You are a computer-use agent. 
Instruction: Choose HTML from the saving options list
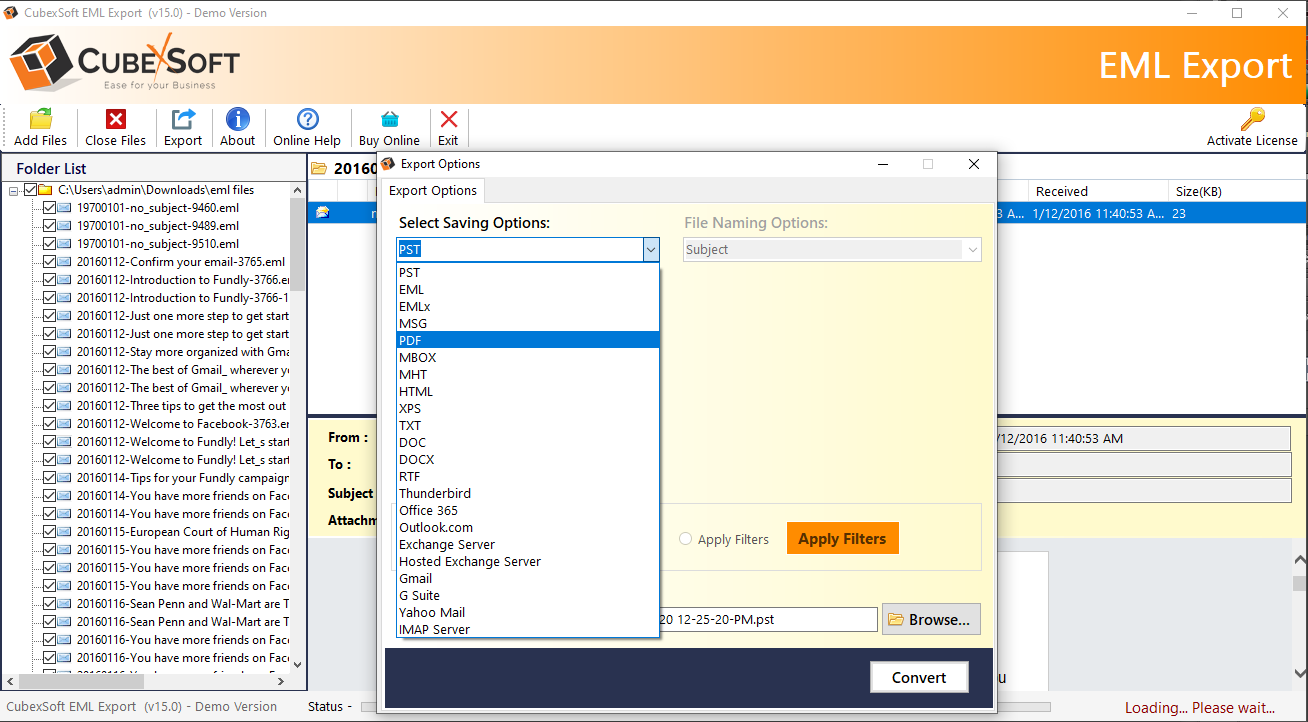click(528, 391)
